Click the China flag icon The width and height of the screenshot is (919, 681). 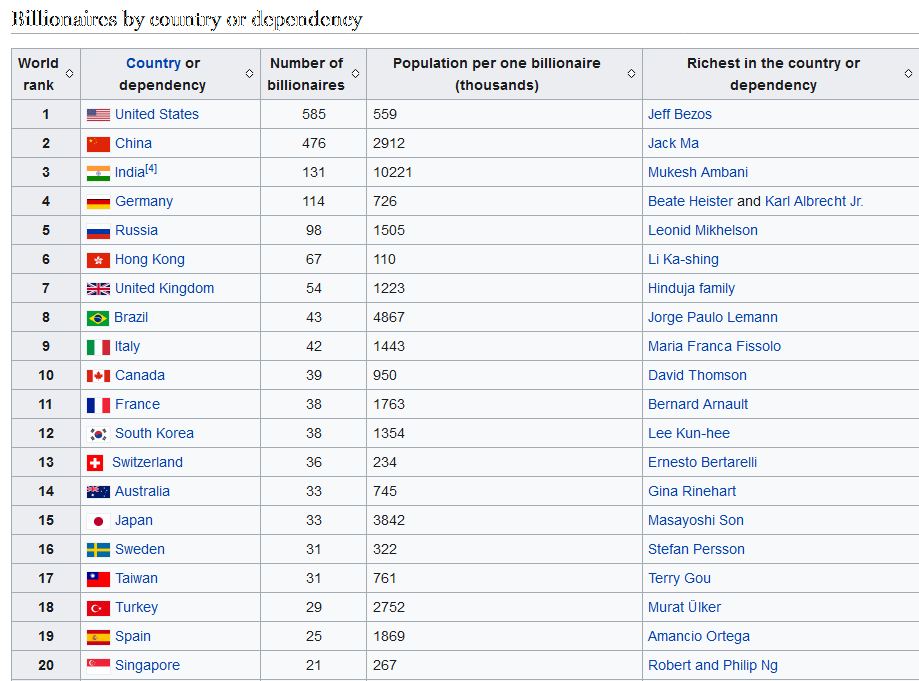pos(98,144)
